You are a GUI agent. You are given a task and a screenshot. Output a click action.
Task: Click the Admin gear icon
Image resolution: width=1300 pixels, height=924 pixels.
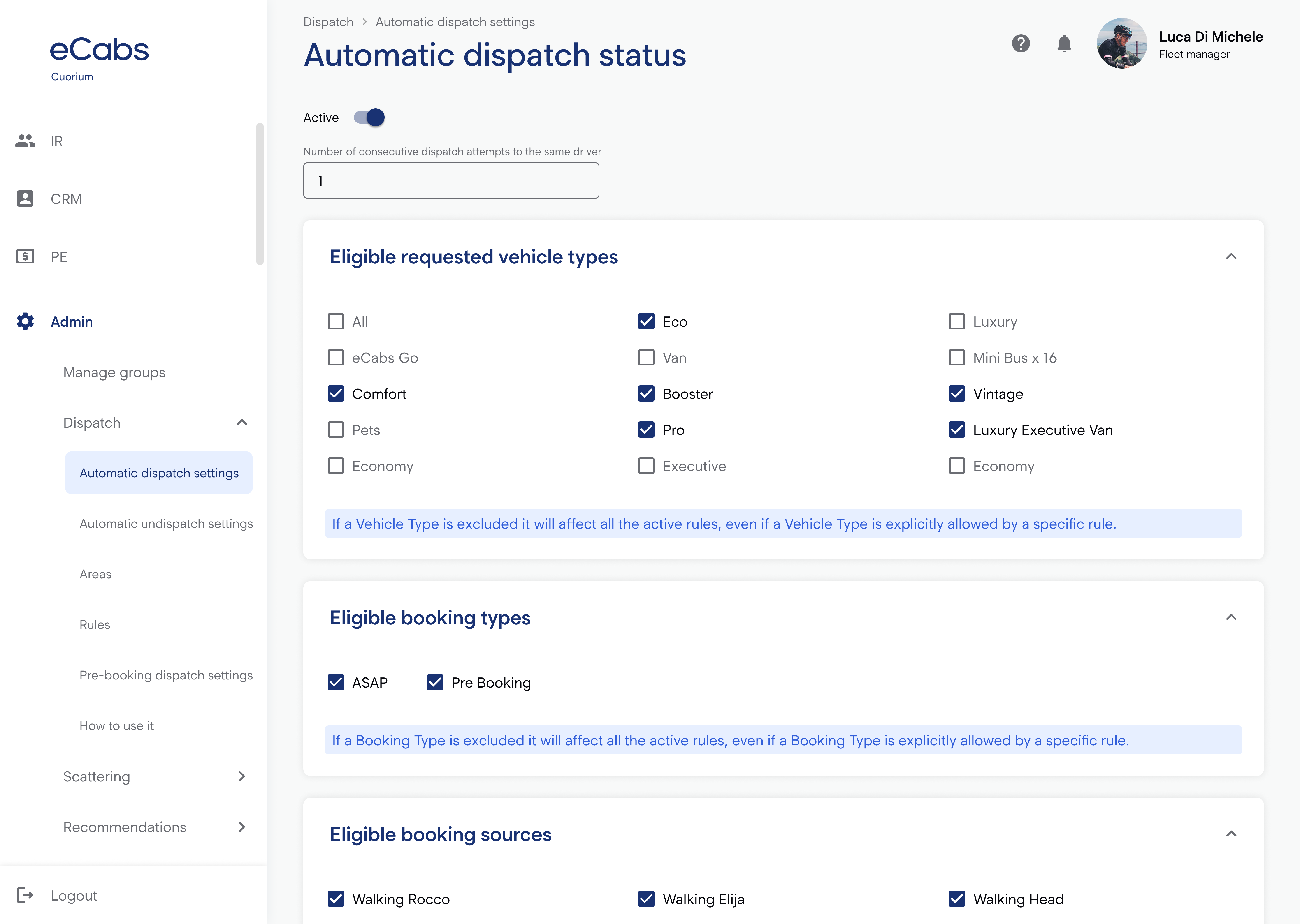pos(25,321)
